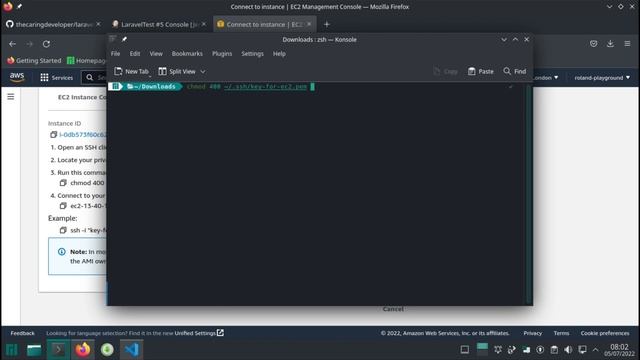Click Cancel on the EC2 connect page
The width and height of the screenshot is (640, 360).
(393, 309)
